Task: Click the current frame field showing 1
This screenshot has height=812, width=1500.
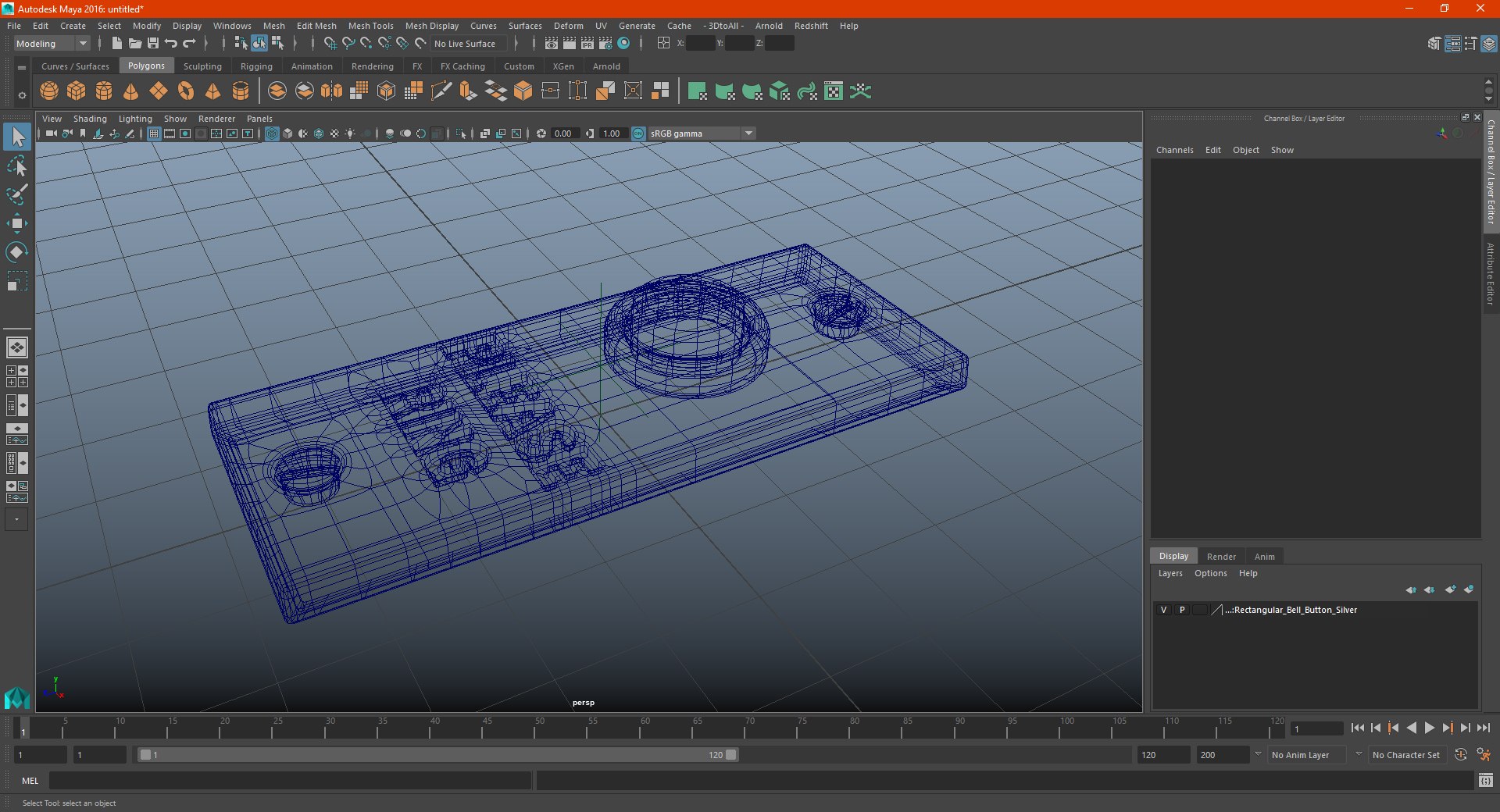Action: [x=1317, y=728]
